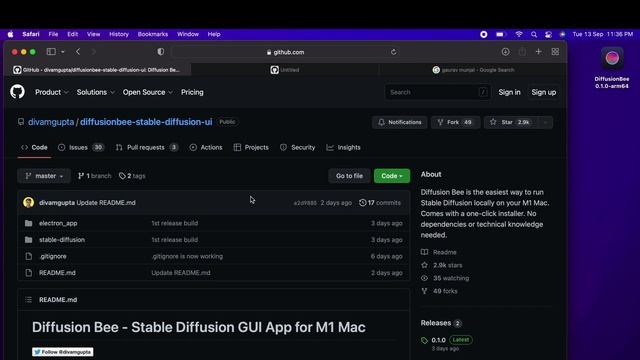Viewport: 640px width, 360px height.
Task: Open the Apple menu
Action: tap(11, 34)
